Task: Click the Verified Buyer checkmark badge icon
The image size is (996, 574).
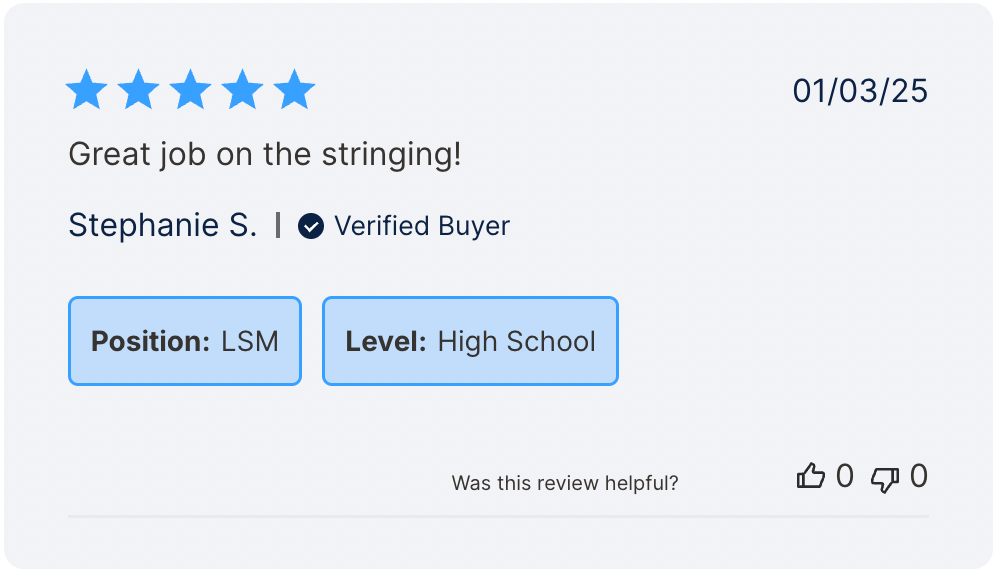Action: click(x=311, y=227)
